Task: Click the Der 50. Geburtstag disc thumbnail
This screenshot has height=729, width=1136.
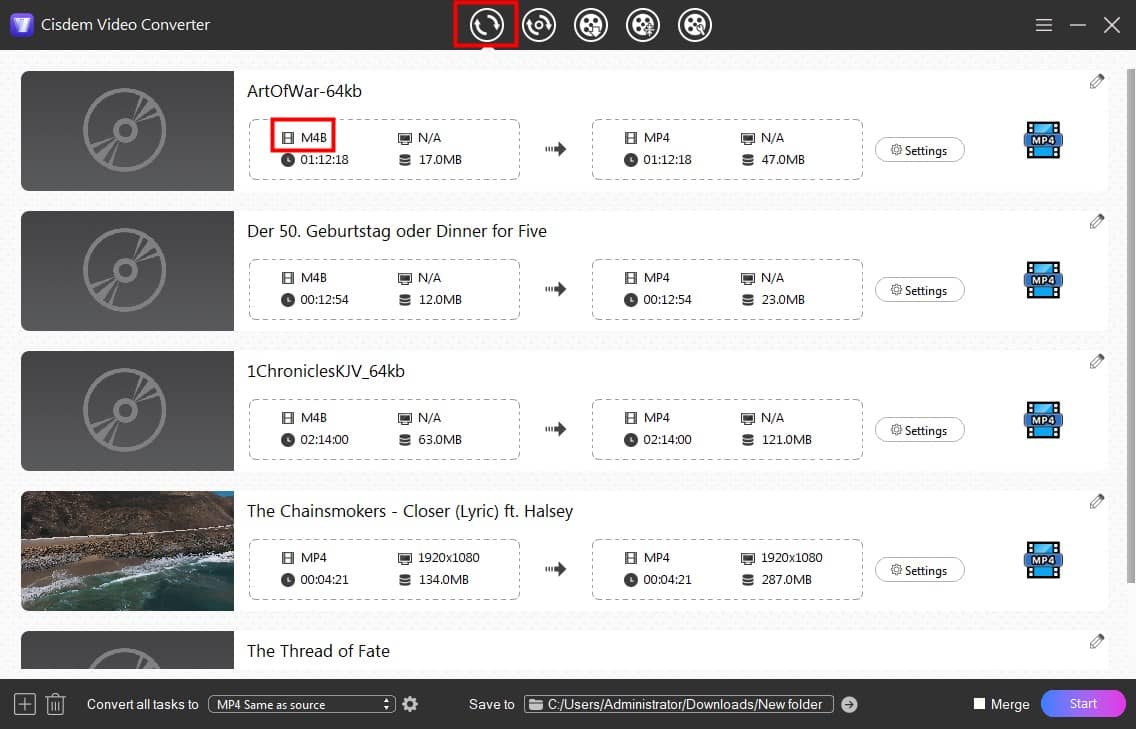Action: point(128,270)
